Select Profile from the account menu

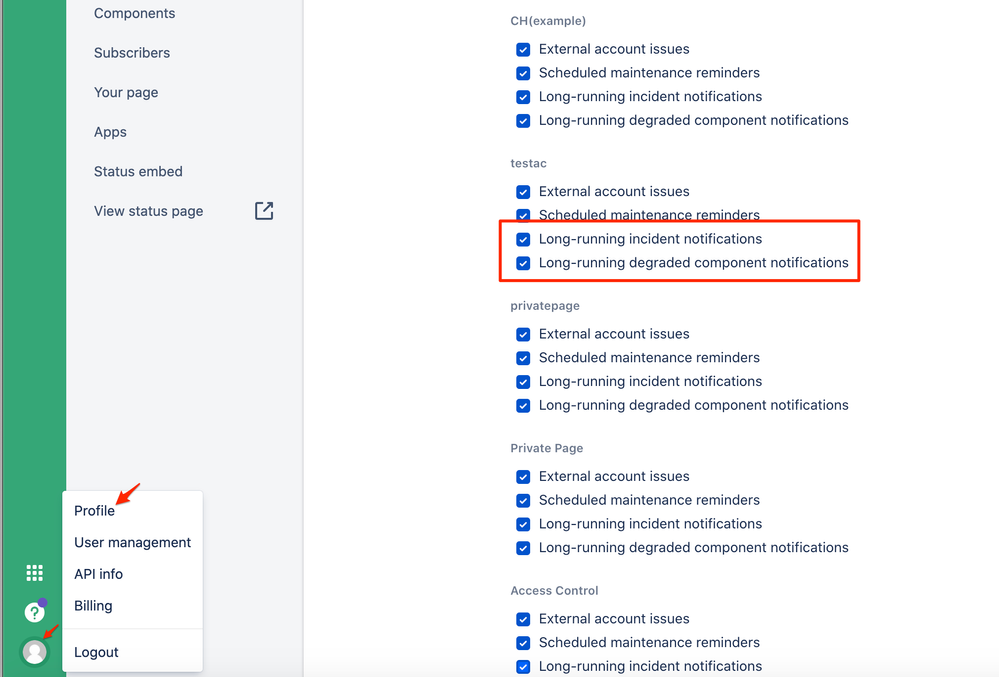pyautogui.click(x=93, y=510)
